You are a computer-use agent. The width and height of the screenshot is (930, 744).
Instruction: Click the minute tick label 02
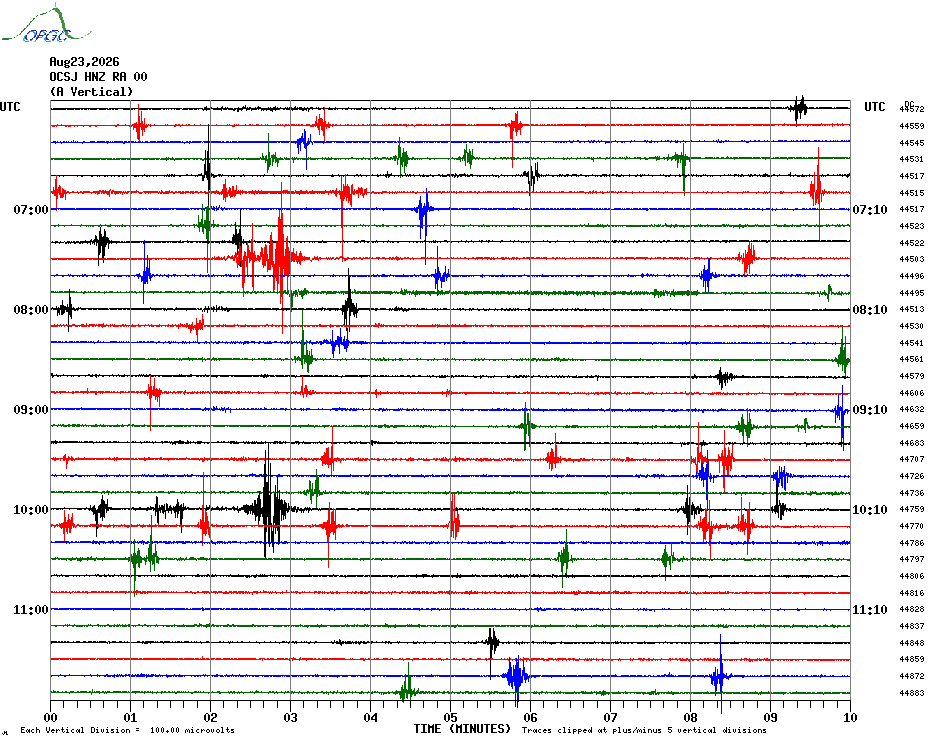point(211,717)
